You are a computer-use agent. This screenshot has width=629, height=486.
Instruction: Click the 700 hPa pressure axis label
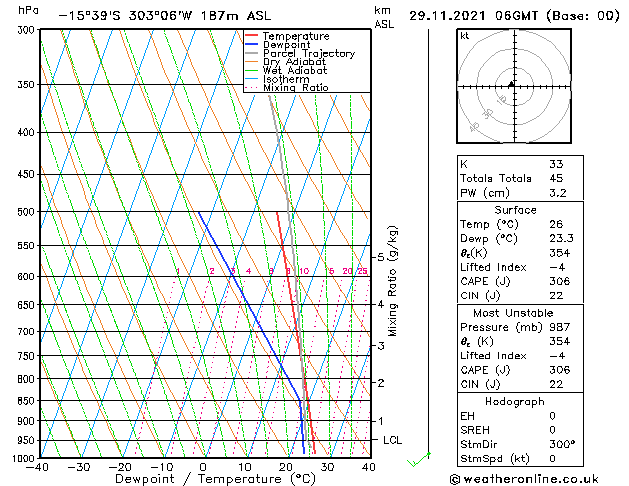[26, 332]
